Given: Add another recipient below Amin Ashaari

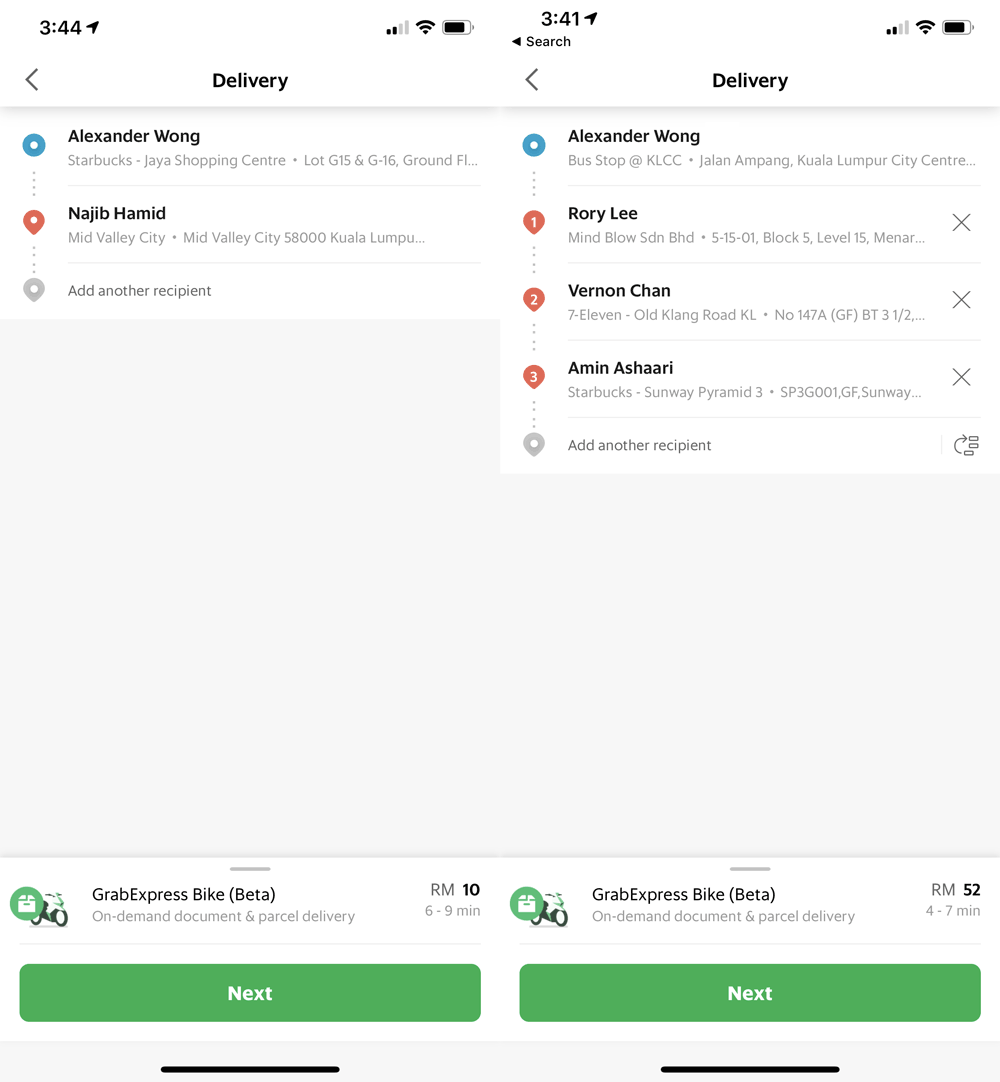Looking at the screenshot, I should coord(640,445).
